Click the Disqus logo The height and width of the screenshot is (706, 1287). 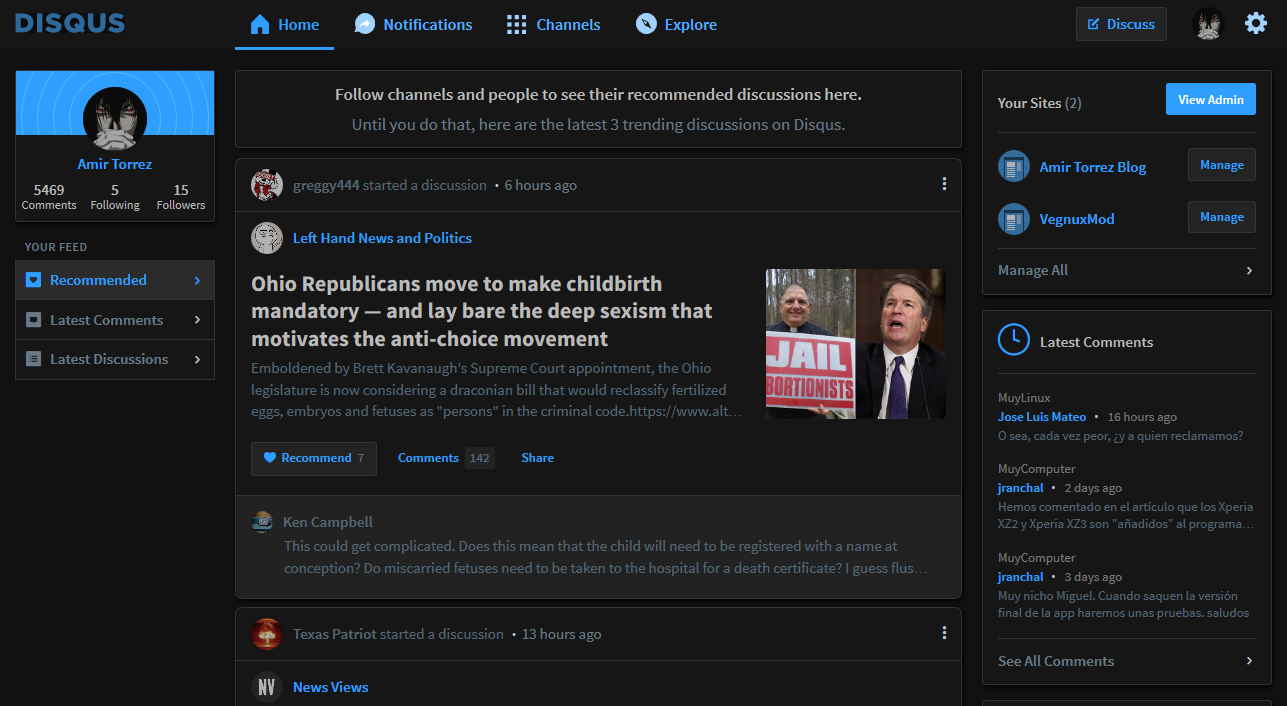pyautogui.click(x=70, y=23)
